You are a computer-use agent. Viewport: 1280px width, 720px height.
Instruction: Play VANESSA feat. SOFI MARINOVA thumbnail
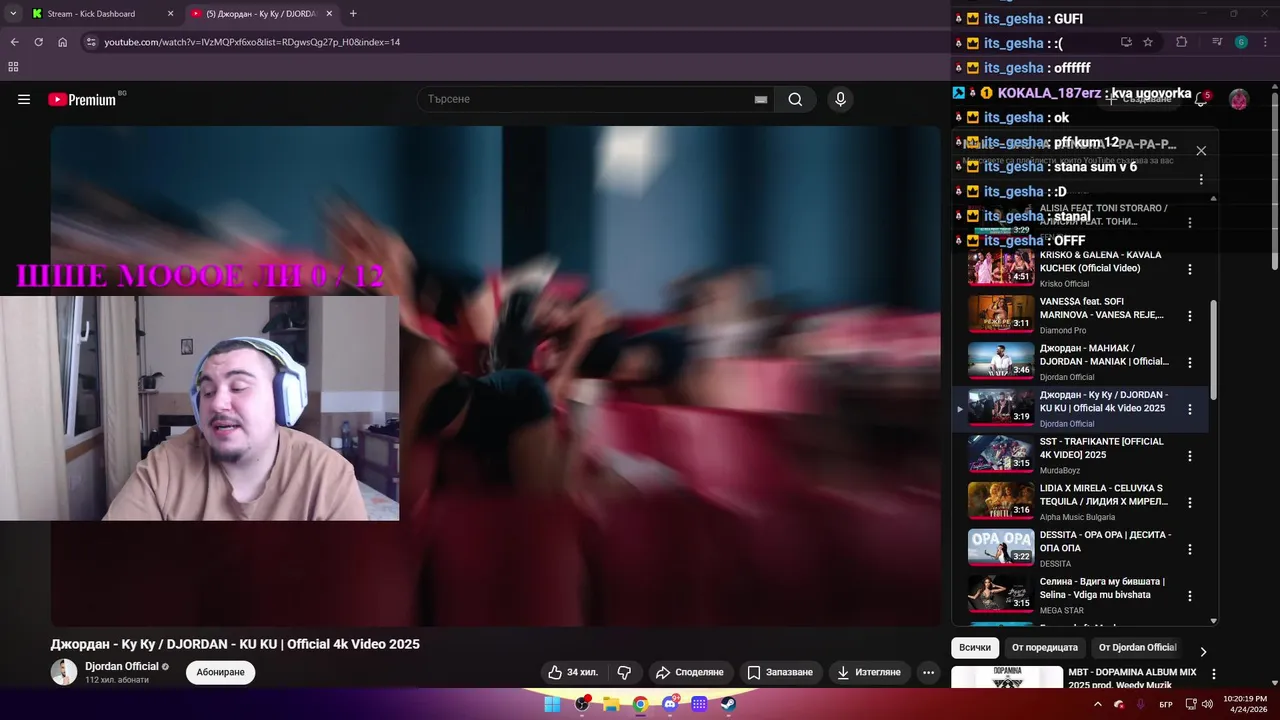tap(1001, 314)
